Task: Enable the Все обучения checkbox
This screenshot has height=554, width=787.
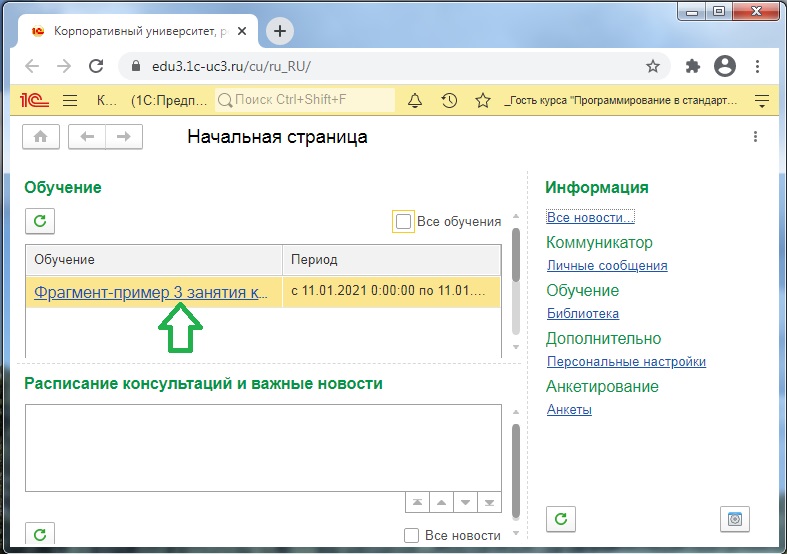Action: tap(403, 221)
